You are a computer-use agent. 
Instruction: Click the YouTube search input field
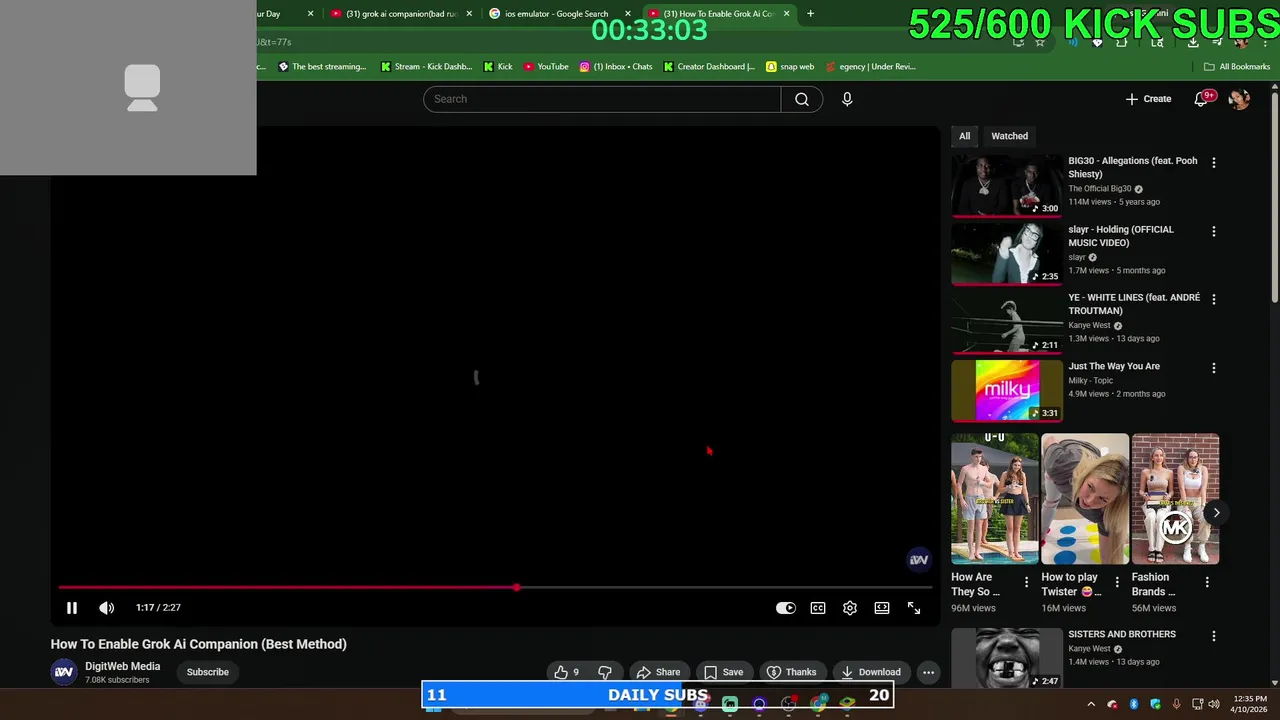coord(602,99)
